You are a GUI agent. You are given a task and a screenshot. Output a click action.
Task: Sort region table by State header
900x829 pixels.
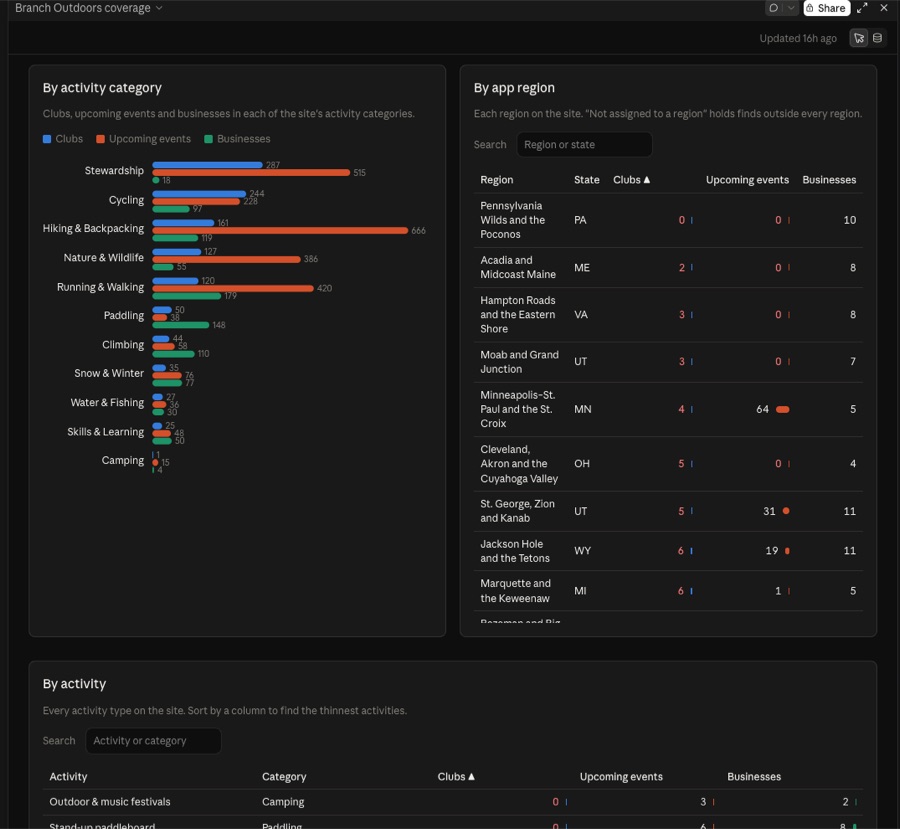coord(587,180)
